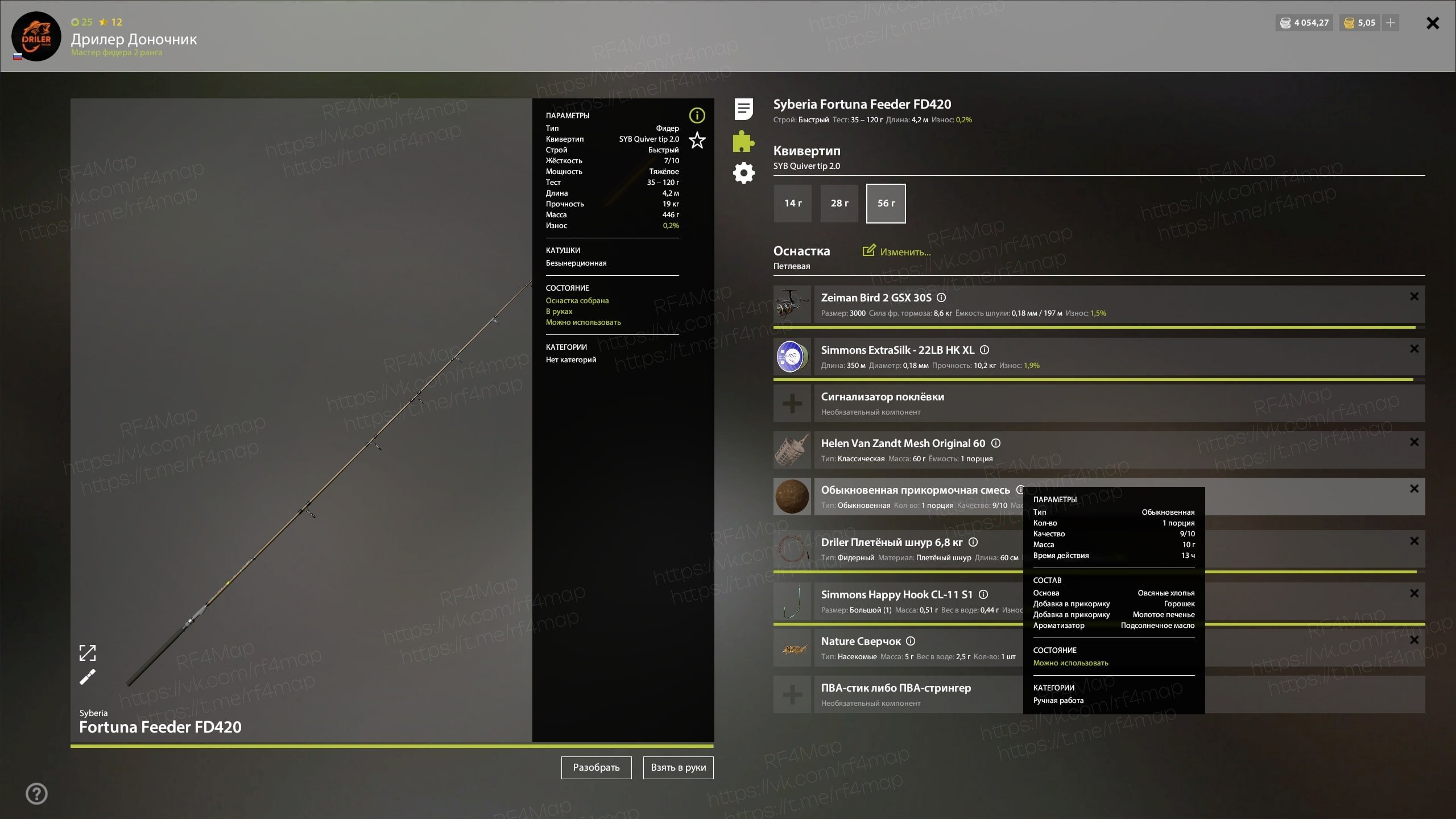The height and width of the screenshot is (819, 1456).
Task: Click the Разобрать button
Action: (596, 767)
